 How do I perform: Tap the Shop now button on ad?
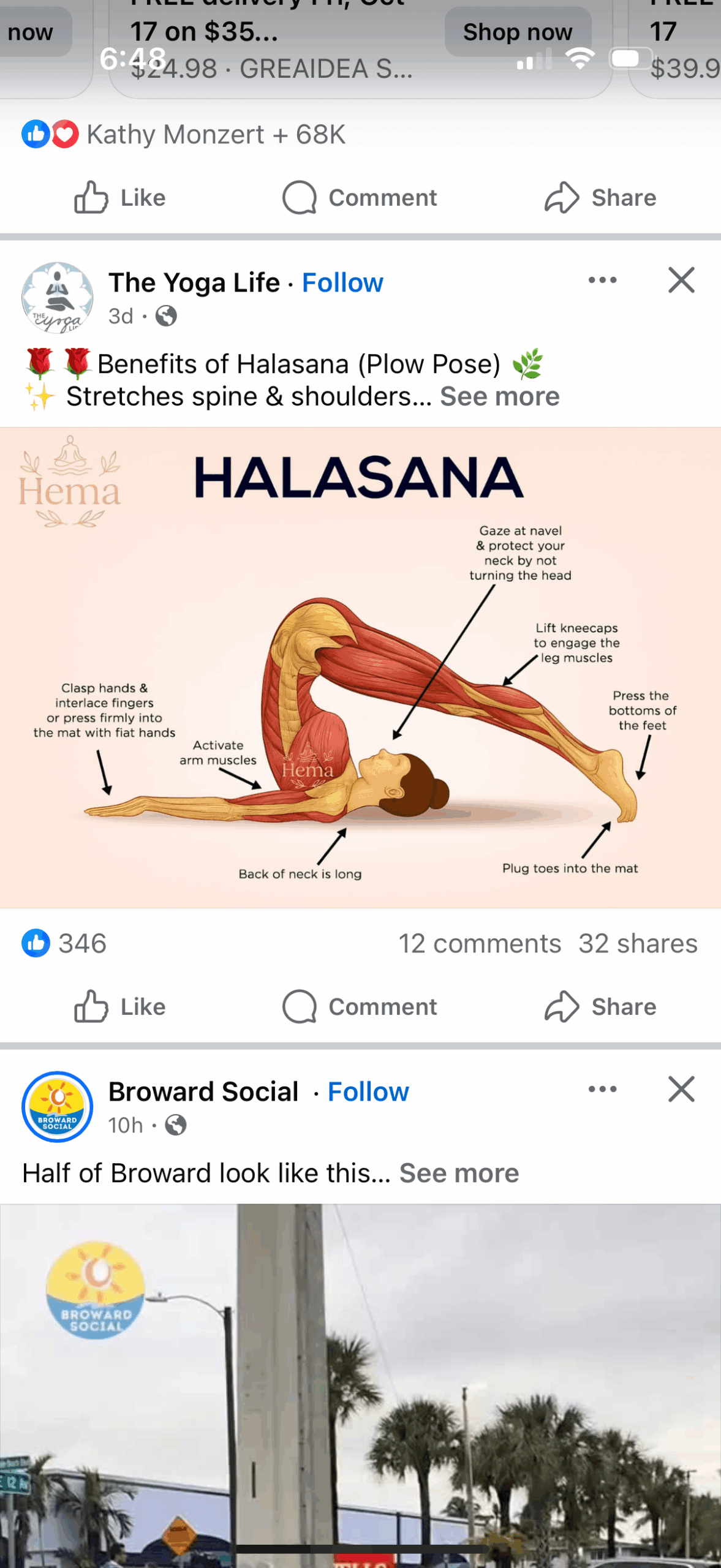point(518,32)
